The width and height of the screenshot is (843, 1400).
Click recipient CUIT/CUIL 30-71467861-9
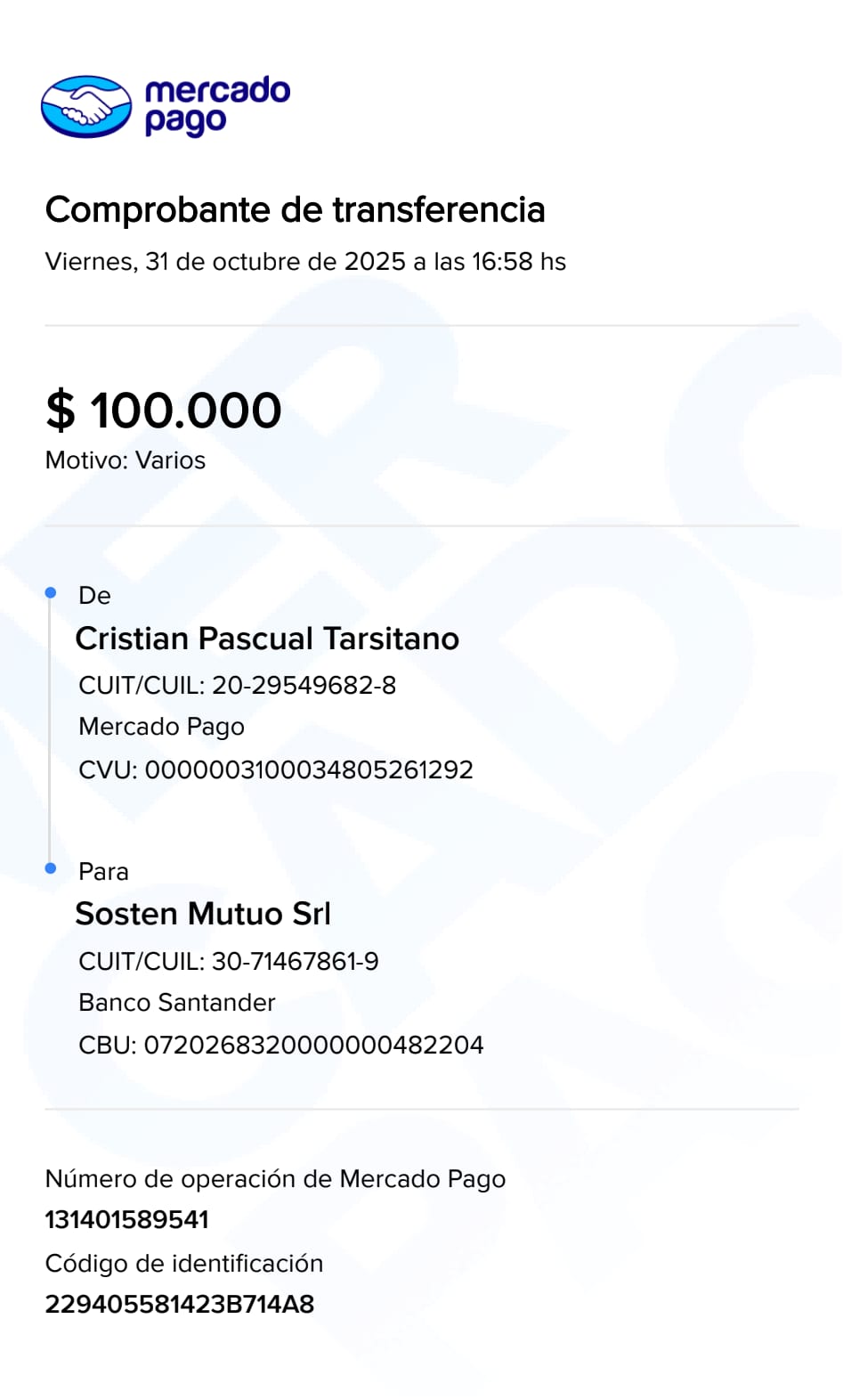tap(228, 962)
